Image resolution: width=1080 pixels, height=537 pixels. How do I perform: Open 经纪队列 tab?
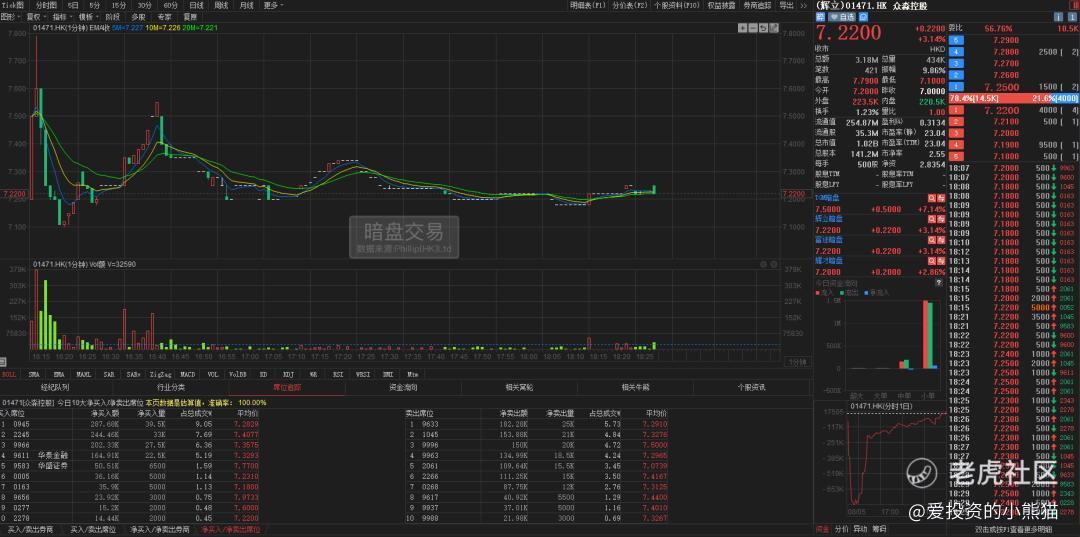pyautogui.click(x=55, y=387)
